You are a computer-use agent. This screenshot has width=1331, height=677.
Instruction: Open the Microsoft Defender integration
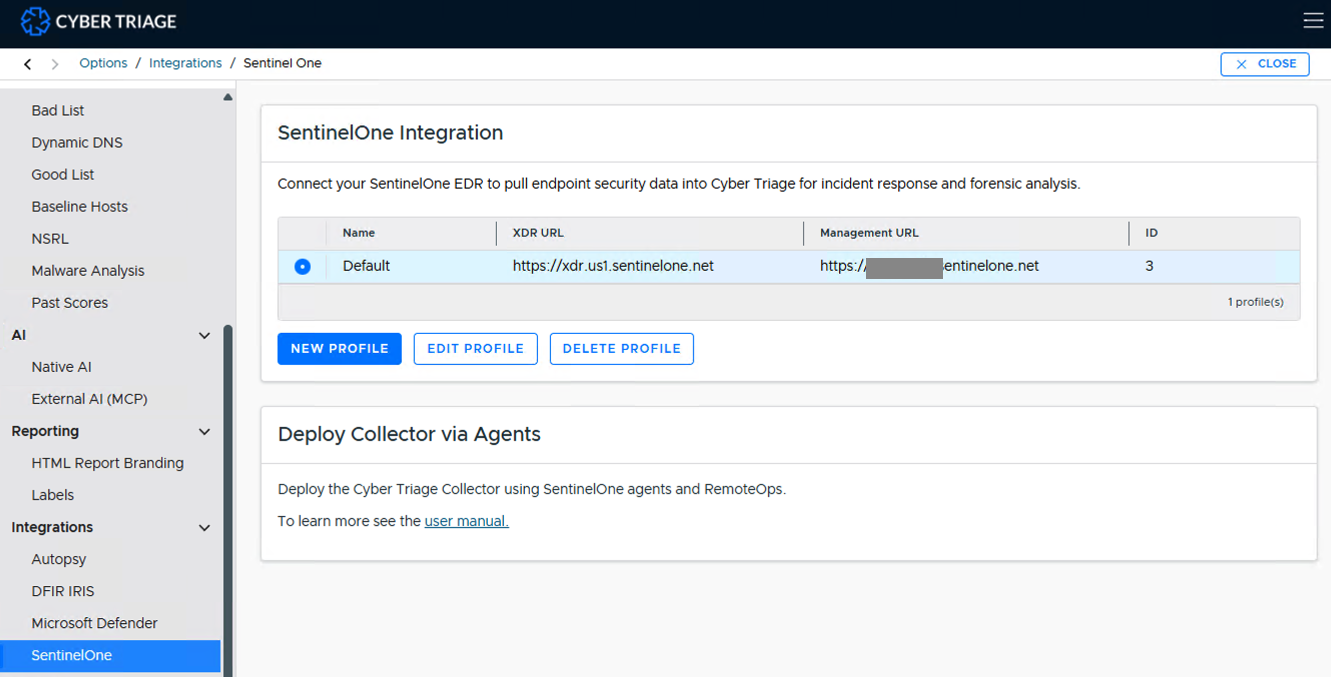pos(95,623)
